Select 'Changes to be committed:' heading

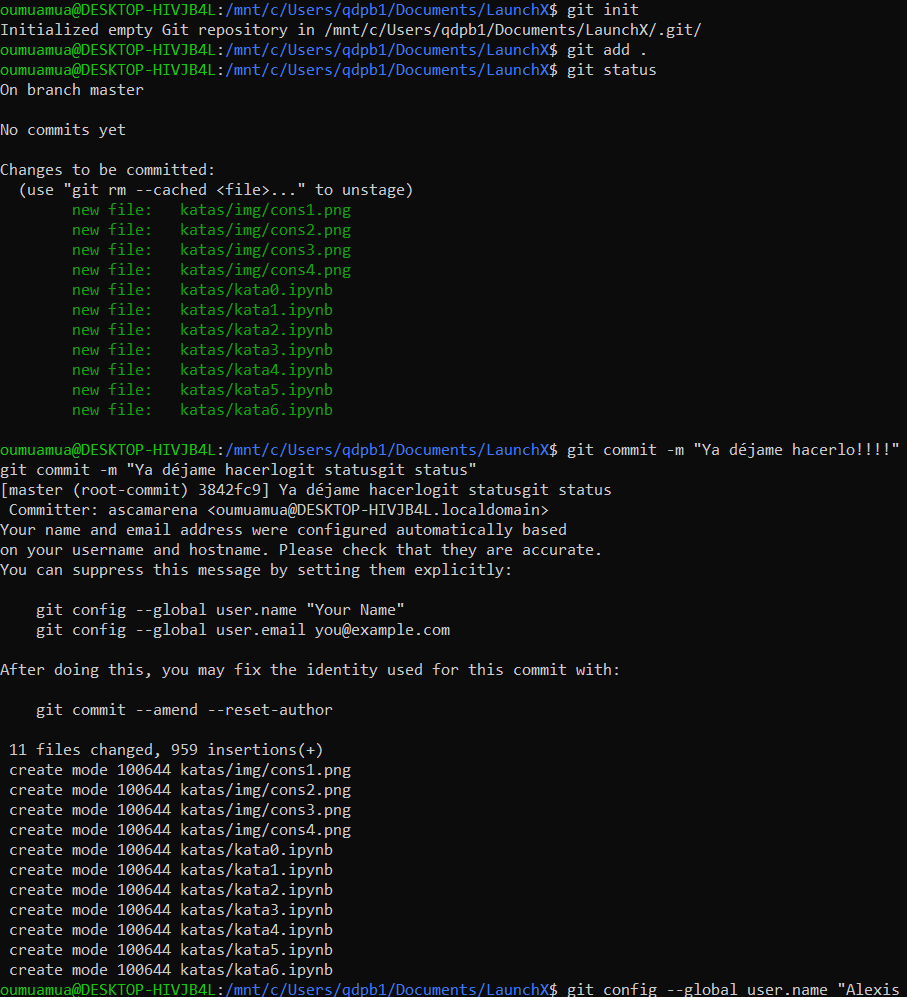tap(107, 170)
